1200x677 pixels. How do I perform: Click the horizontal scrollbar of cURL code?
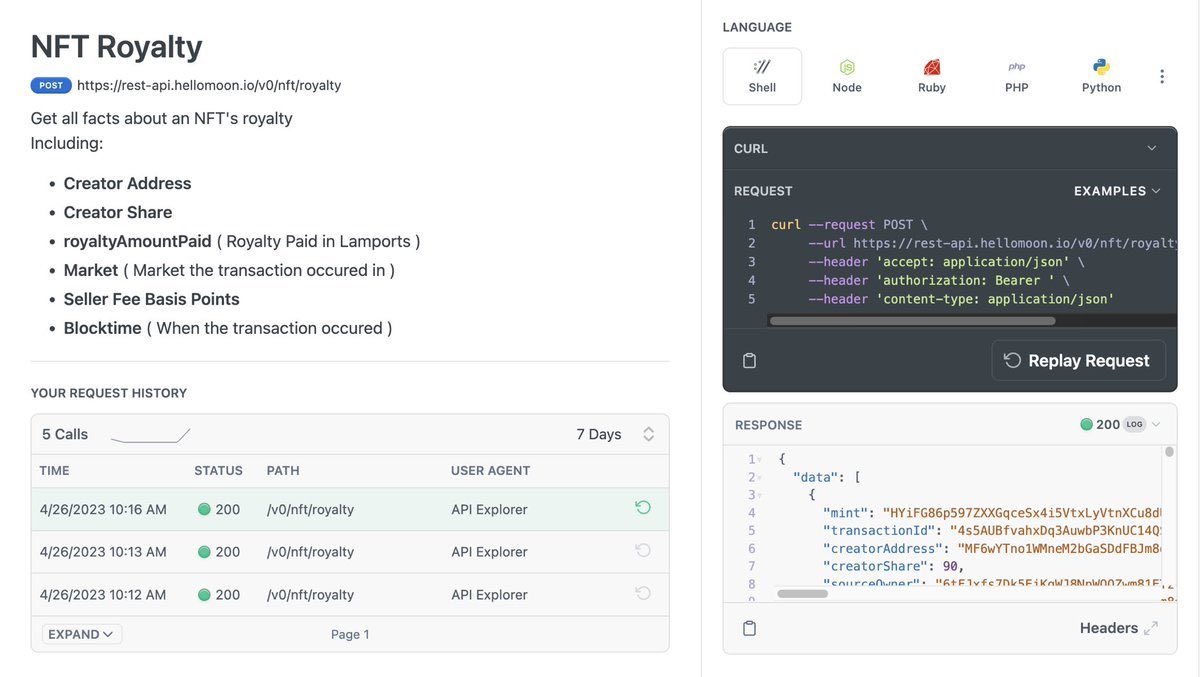[912, 321]
